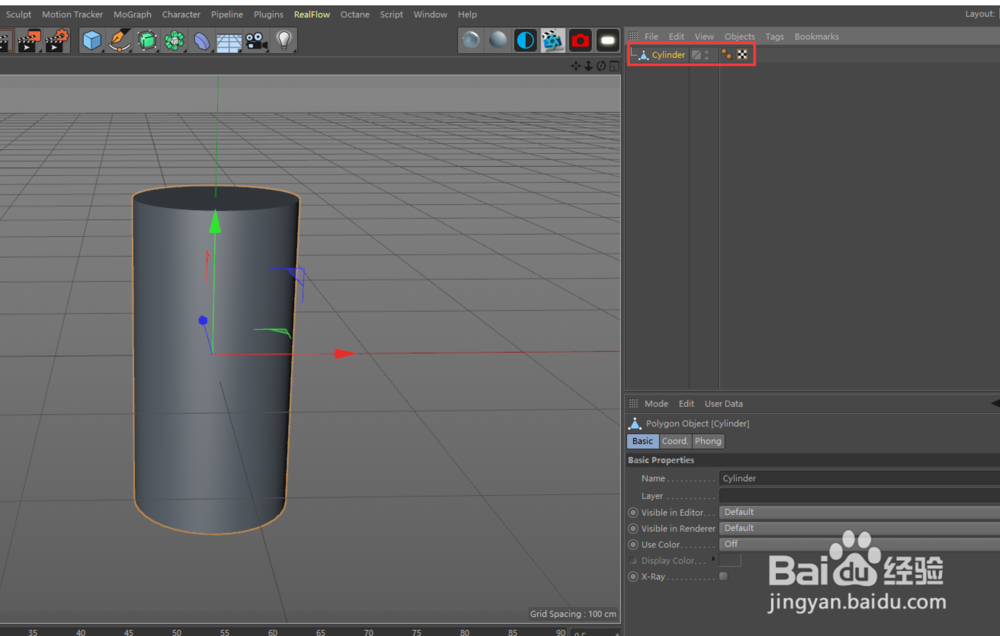Click the Name input field containing Cylinder
The width and height of the screenshot is (1000, 636).
click(859, 478)
